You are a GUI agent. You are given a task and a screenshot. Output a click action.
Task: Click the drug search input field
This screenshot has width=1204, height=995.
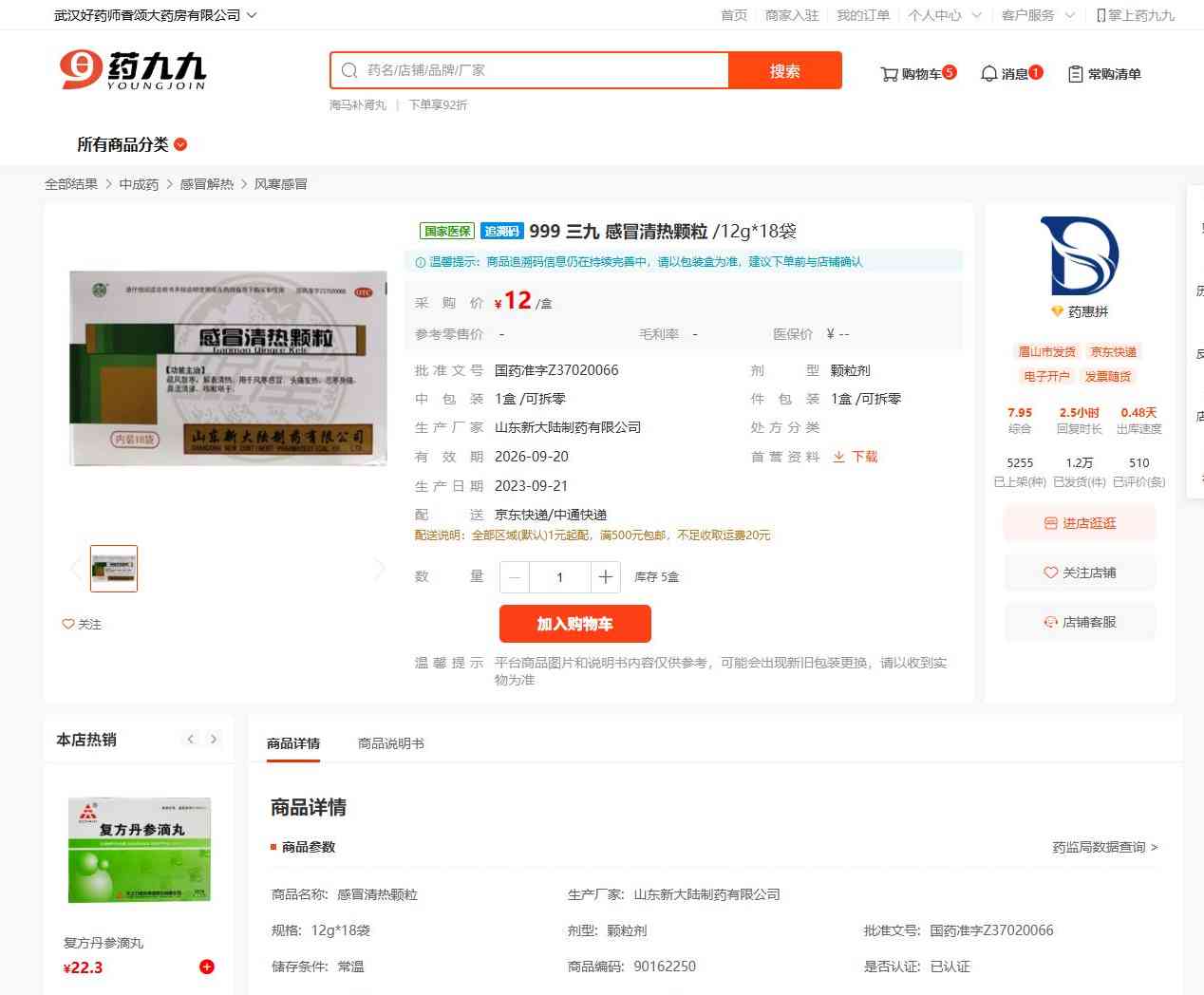pyautogui.click(x=541, y=70)
